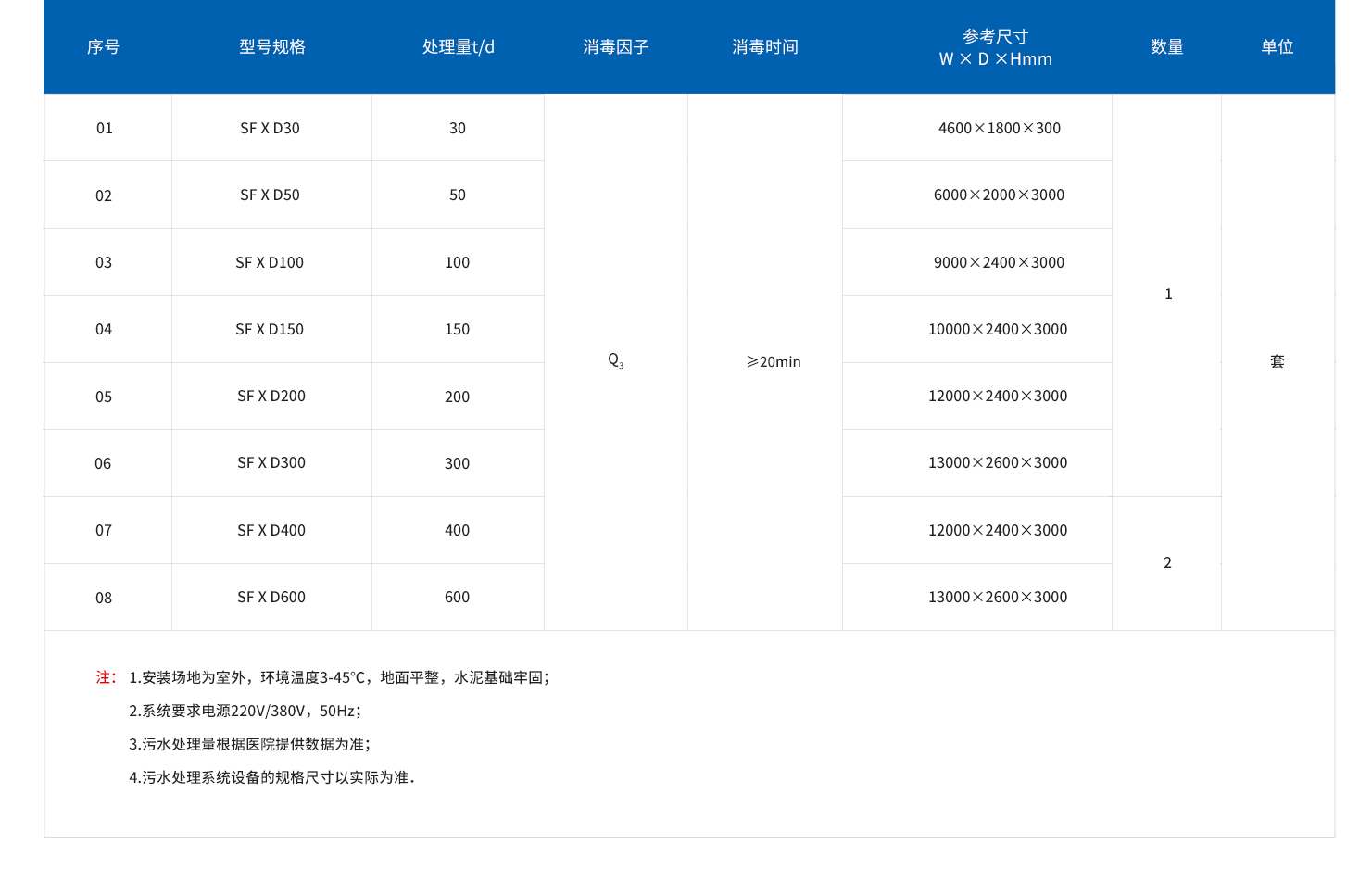The image size is (1372, 870).
Task: Click the 参考尺寸 W×D×Hmm header
Action: click(996, 47)
